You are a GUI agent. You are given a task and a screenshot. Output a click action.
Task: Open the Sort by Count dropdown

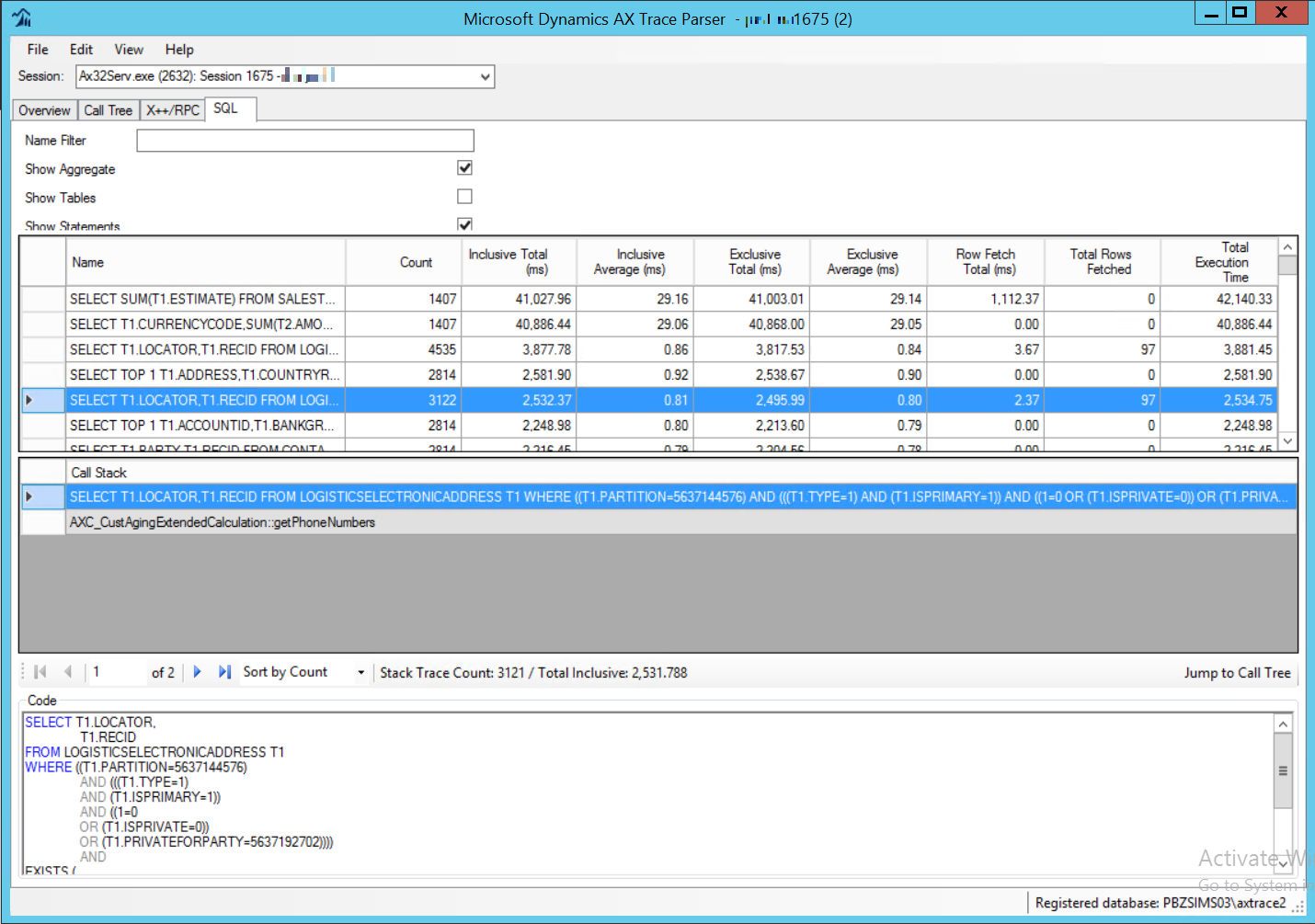coord(360,672)
